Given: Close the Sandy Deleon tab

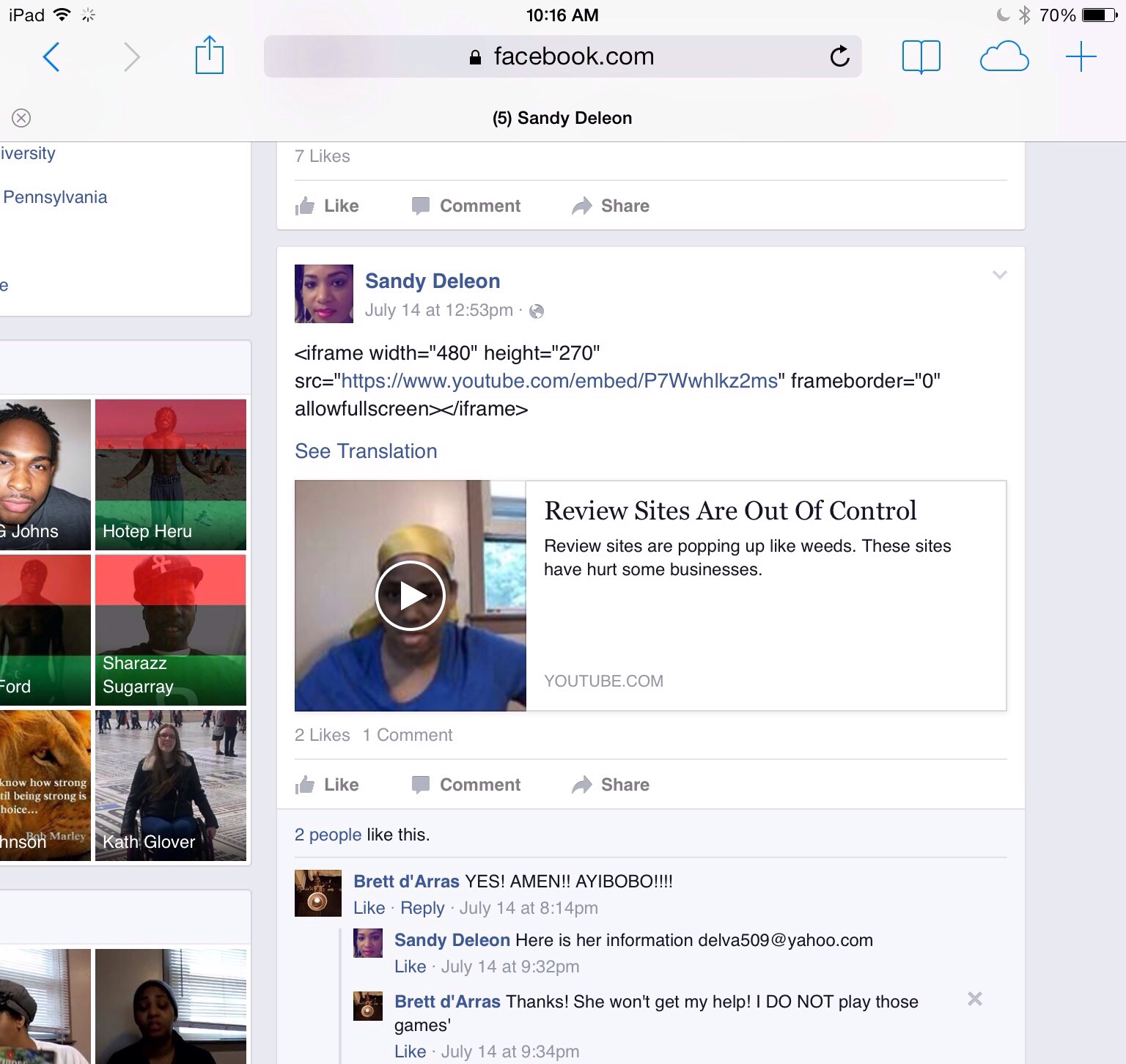Looking at the screenshot, I should [x=21, y=118].
